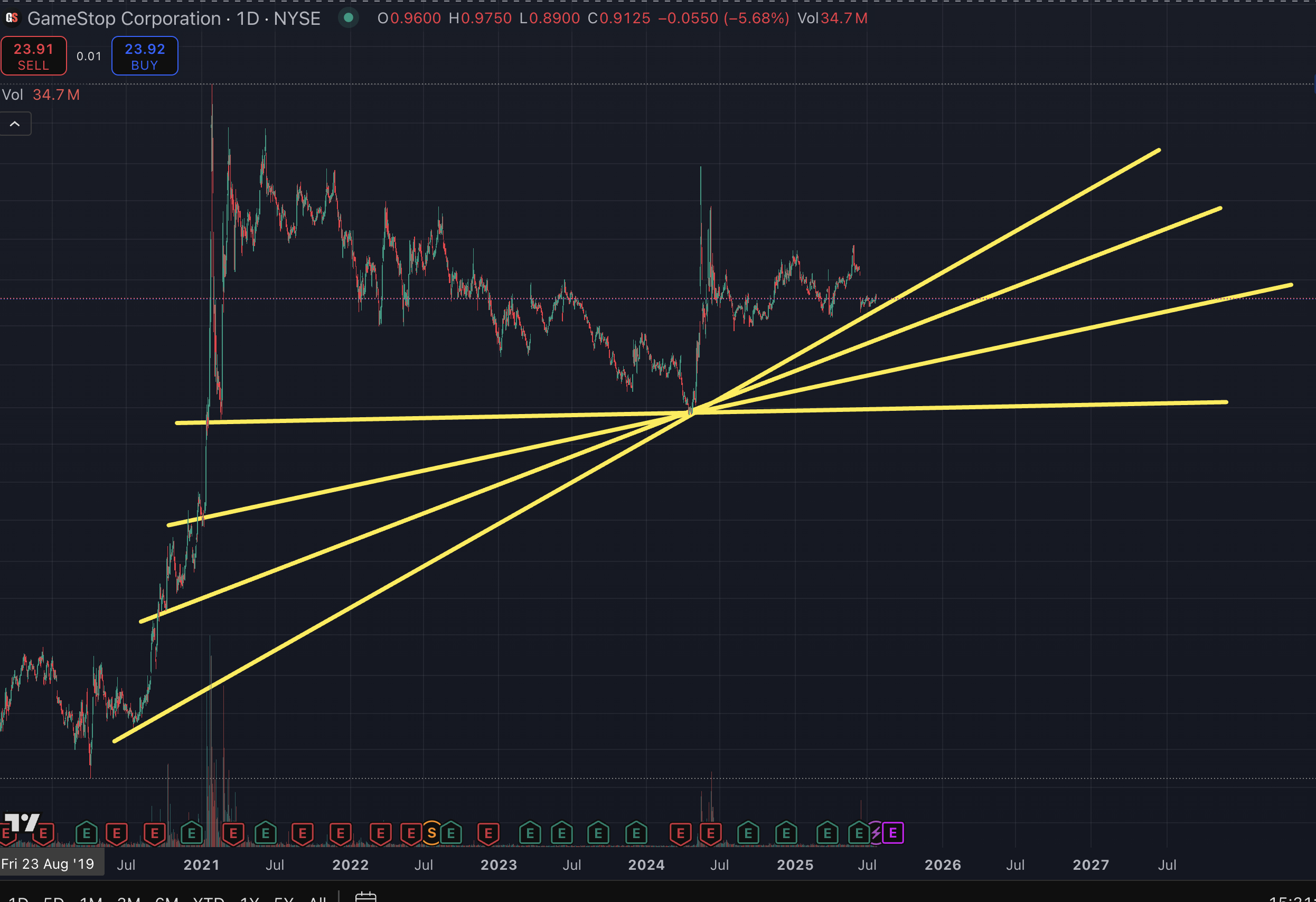1316x902 pixels.
Task: Open the orange S stock split marker
Action: (x=431, y=833)
